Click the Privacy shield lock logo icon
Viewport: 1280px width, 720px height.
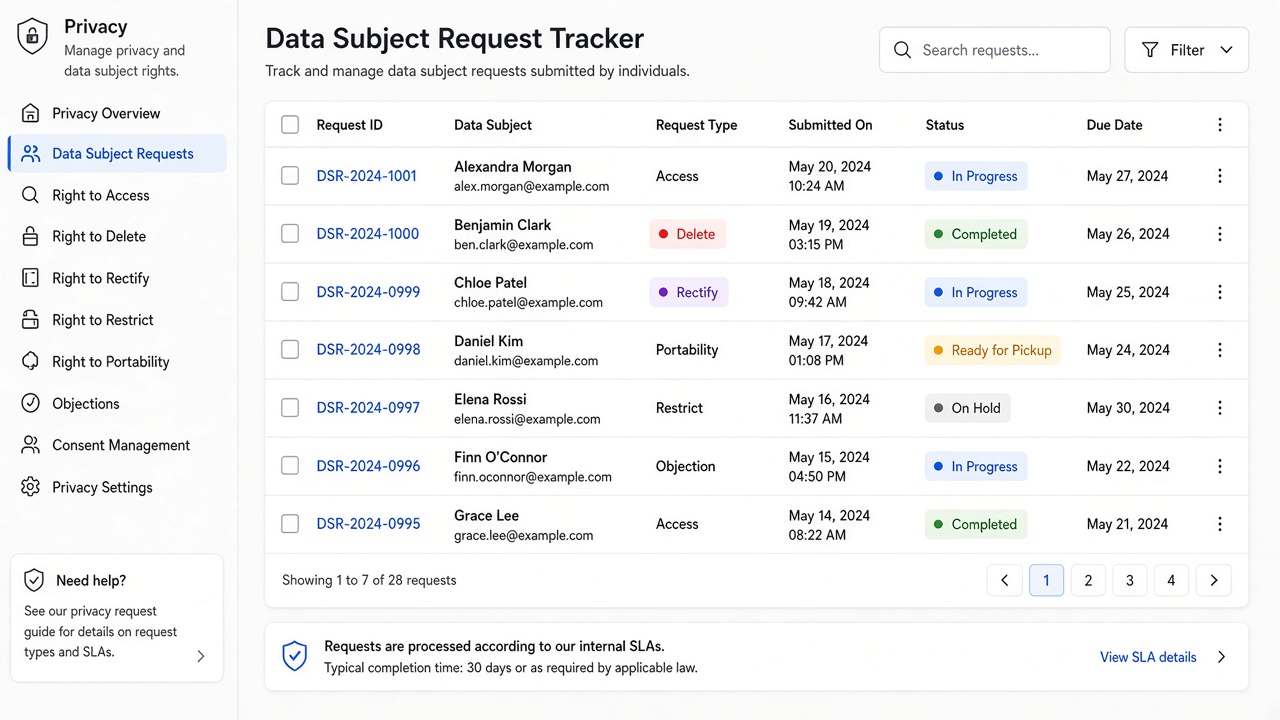click(x=32, y=37)
